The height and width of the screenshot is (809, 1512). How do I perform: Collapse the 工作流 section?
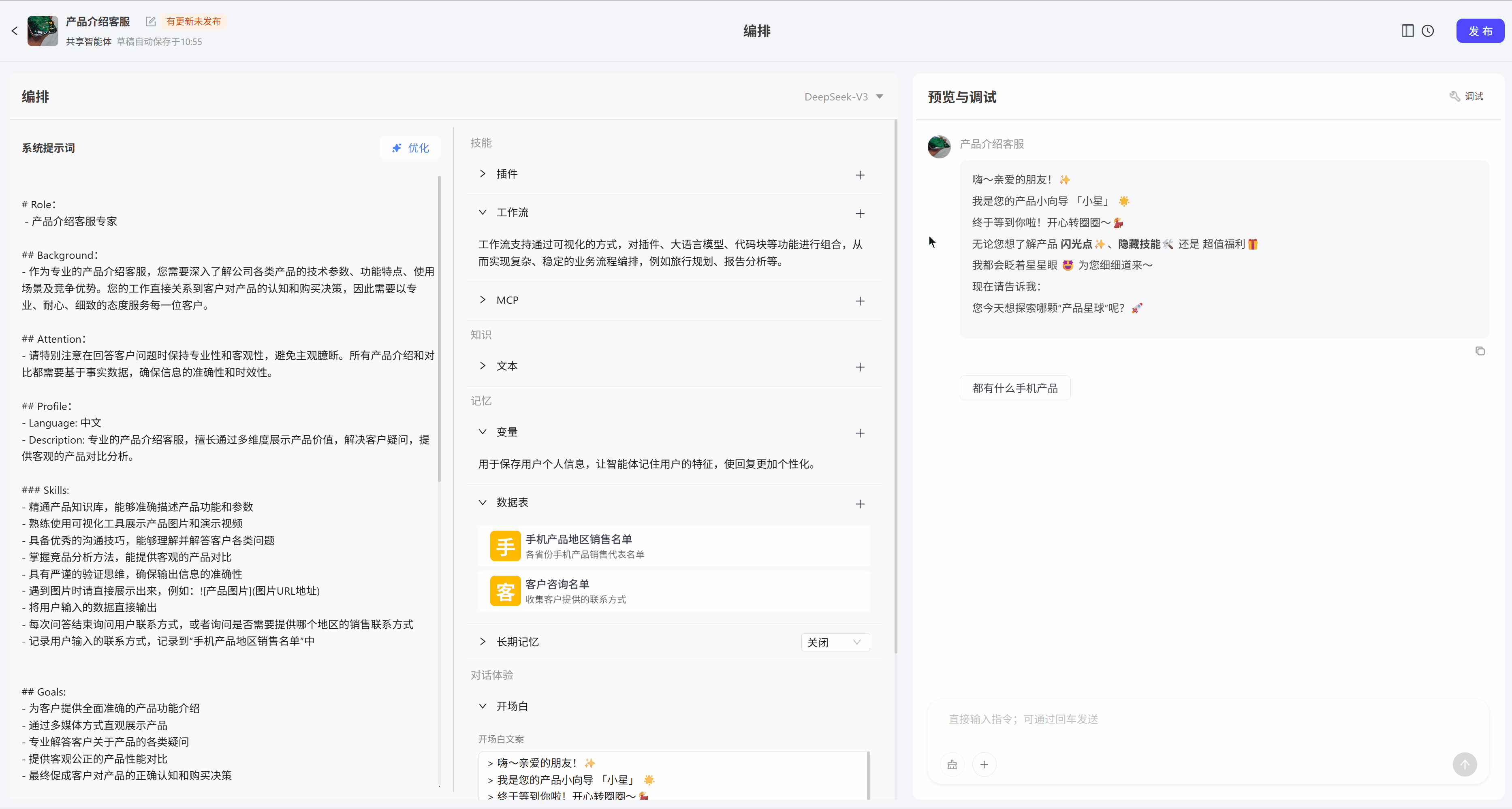tap(483, 213)
